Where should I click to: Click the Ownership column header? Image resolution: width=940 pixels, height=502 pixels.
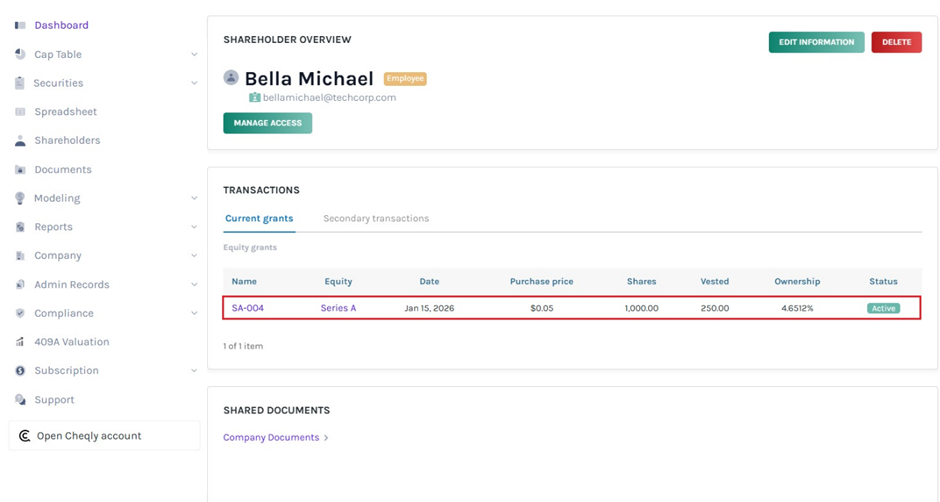(x=797, y=281)
